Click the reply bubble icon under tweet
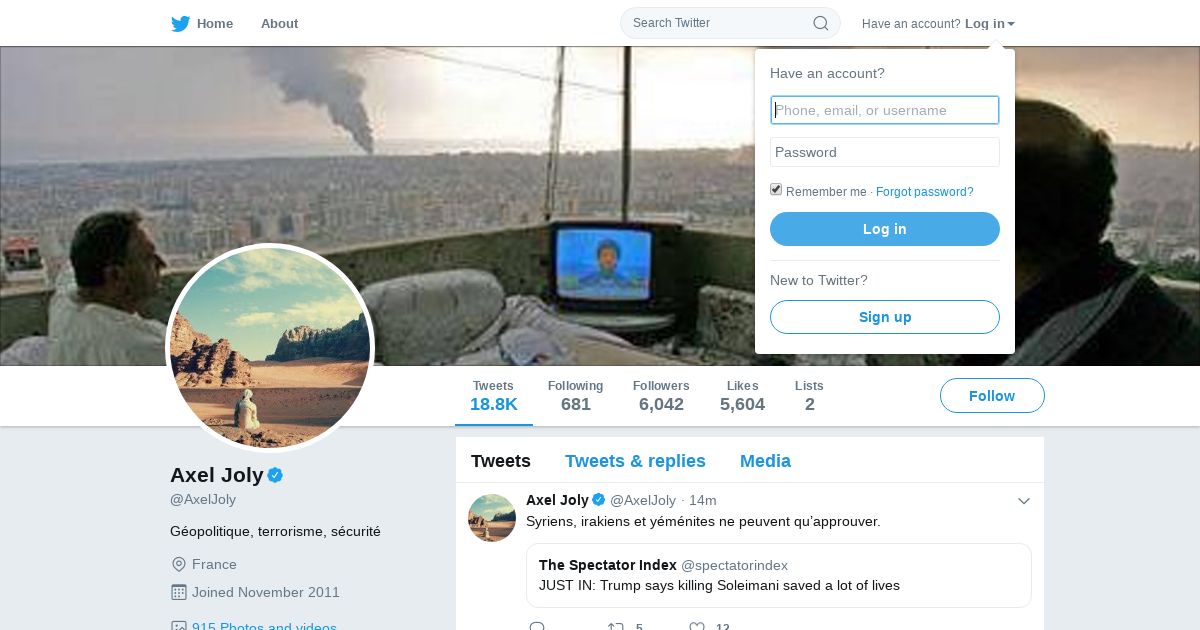The height and width of the screenshot is (630, 1200). pyautogui.click(x=537, y=627)
